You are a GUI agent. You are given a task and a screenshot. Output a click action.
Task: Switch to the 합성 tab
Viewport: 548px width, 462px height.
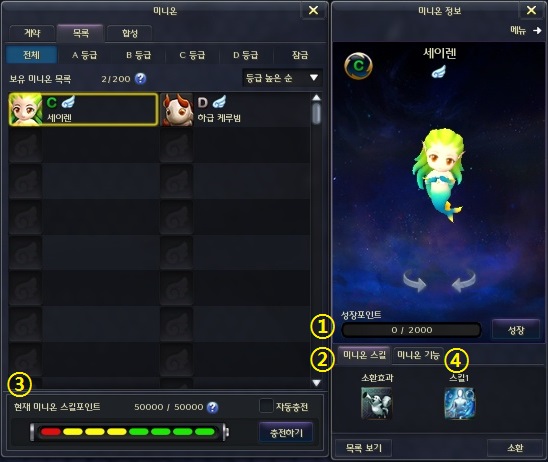(x=130, y=33)
